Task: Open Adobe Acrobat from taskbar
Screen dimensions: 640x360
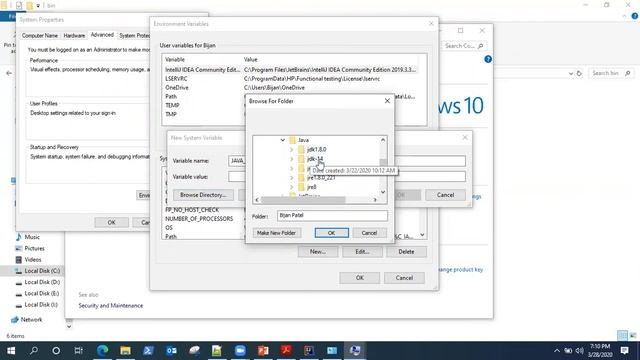Action: pyautogui.click(x=286, y=351)
